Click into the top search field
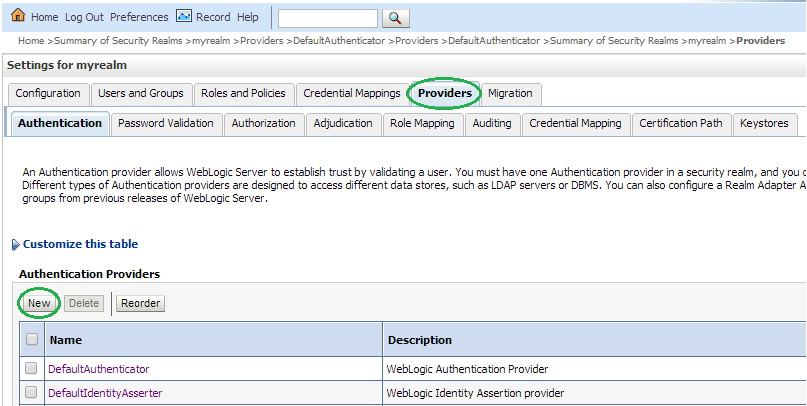 [x=328, y=19]
